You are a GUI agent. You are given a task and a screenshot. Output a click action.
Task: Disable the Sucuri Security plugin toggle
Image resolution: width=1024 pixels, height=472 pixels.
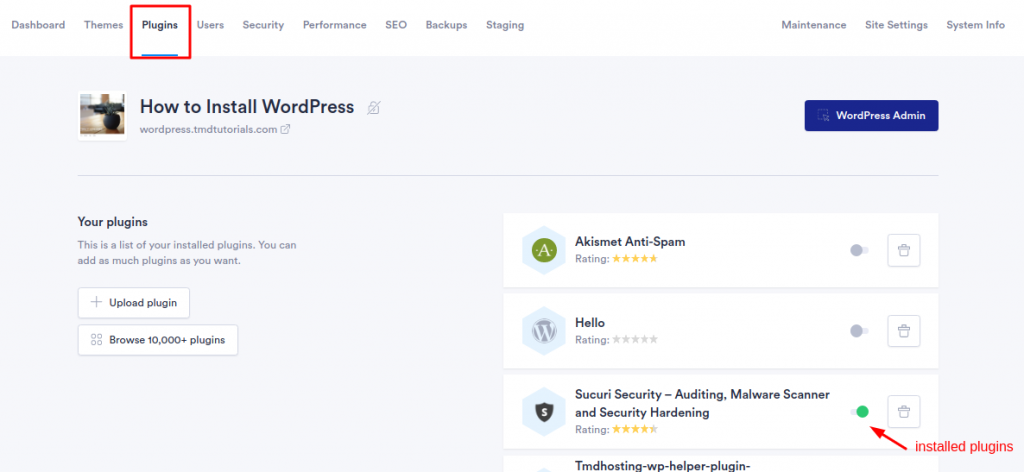pyautogui.click(x=859, y=411)
